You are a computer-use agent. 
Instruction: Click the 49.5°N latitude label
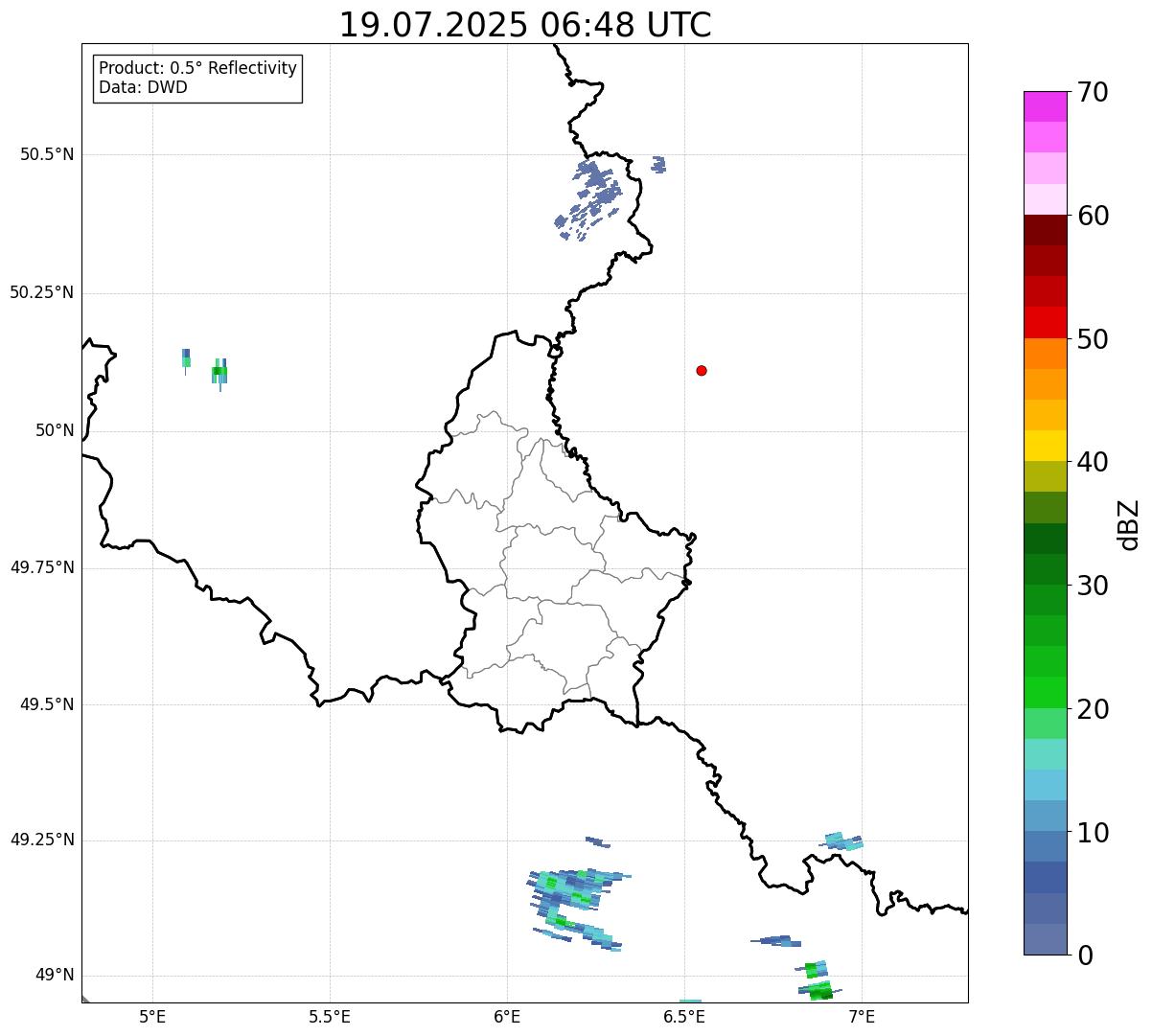(47, 704)
